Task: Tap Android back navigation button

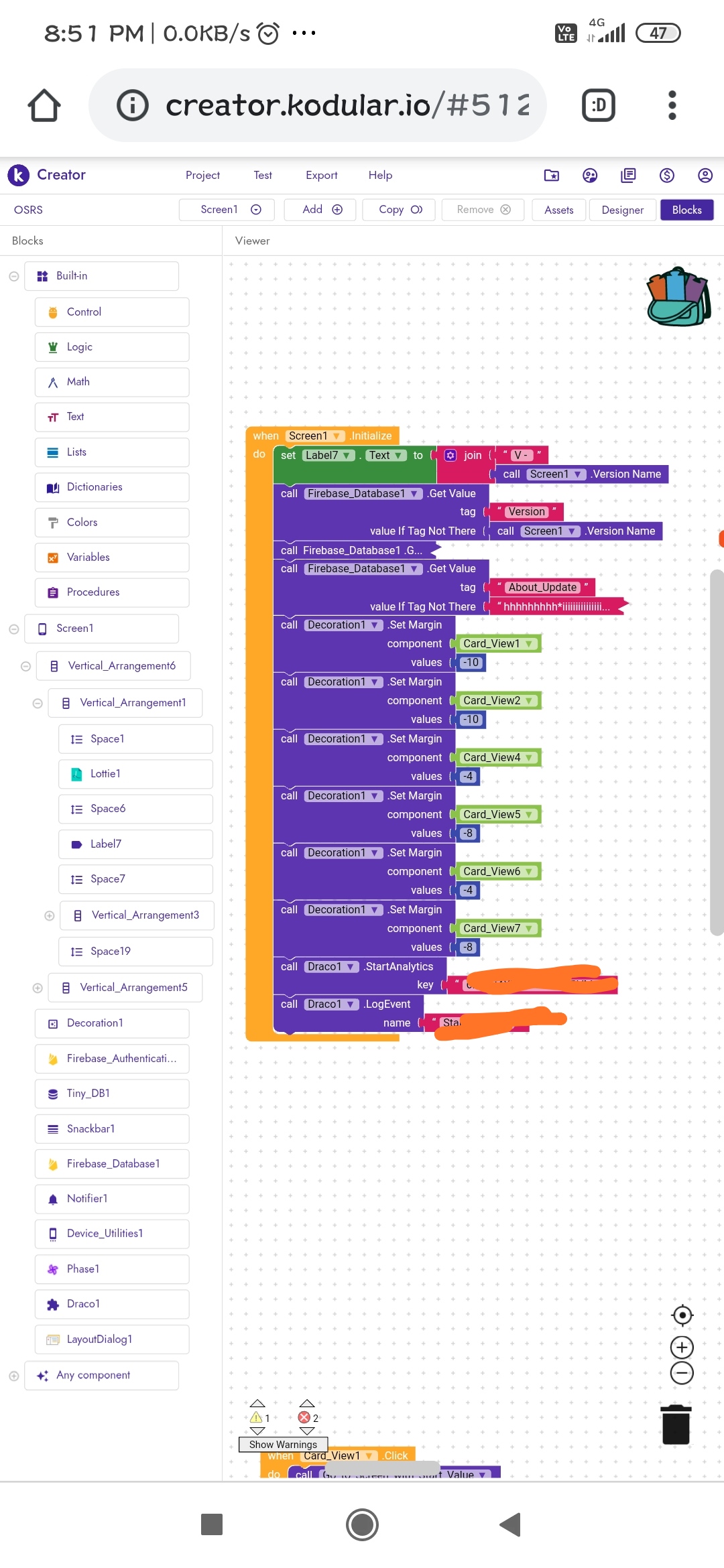Action: 511,1524
